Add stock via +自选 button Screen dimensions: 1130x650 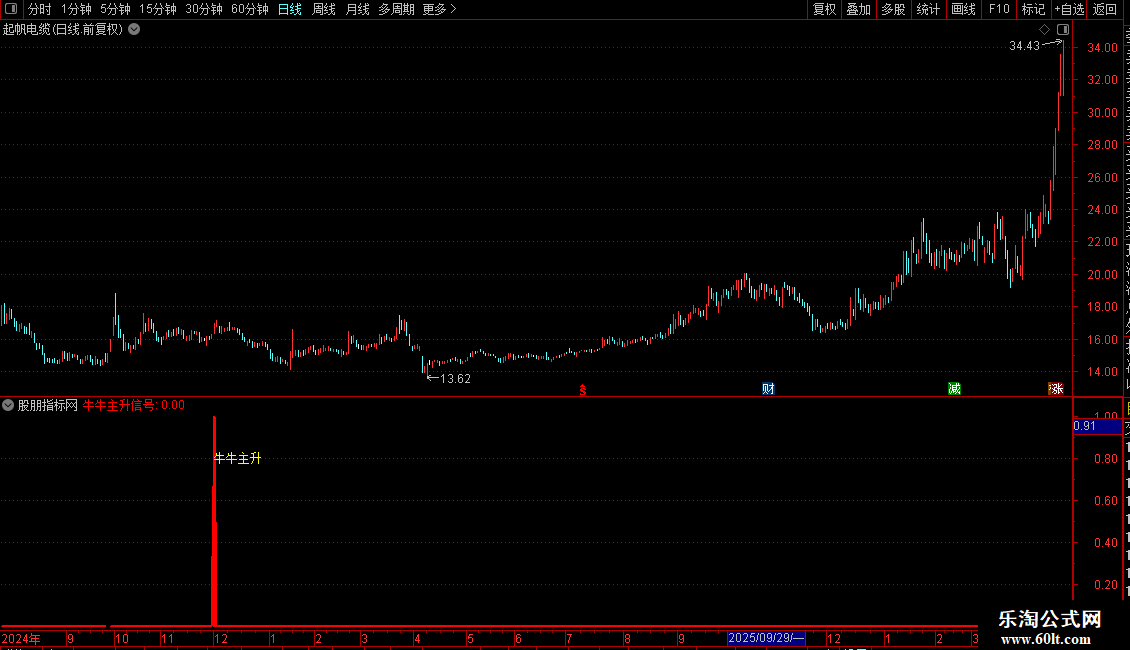pos(1069,9)
